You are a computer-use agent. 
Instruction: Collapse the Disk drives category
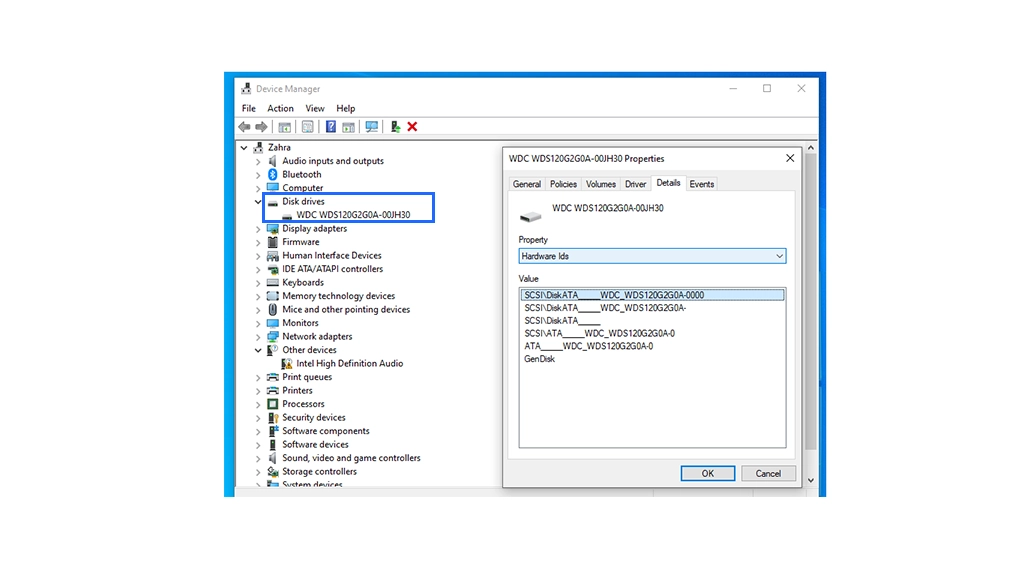point(258,202)
